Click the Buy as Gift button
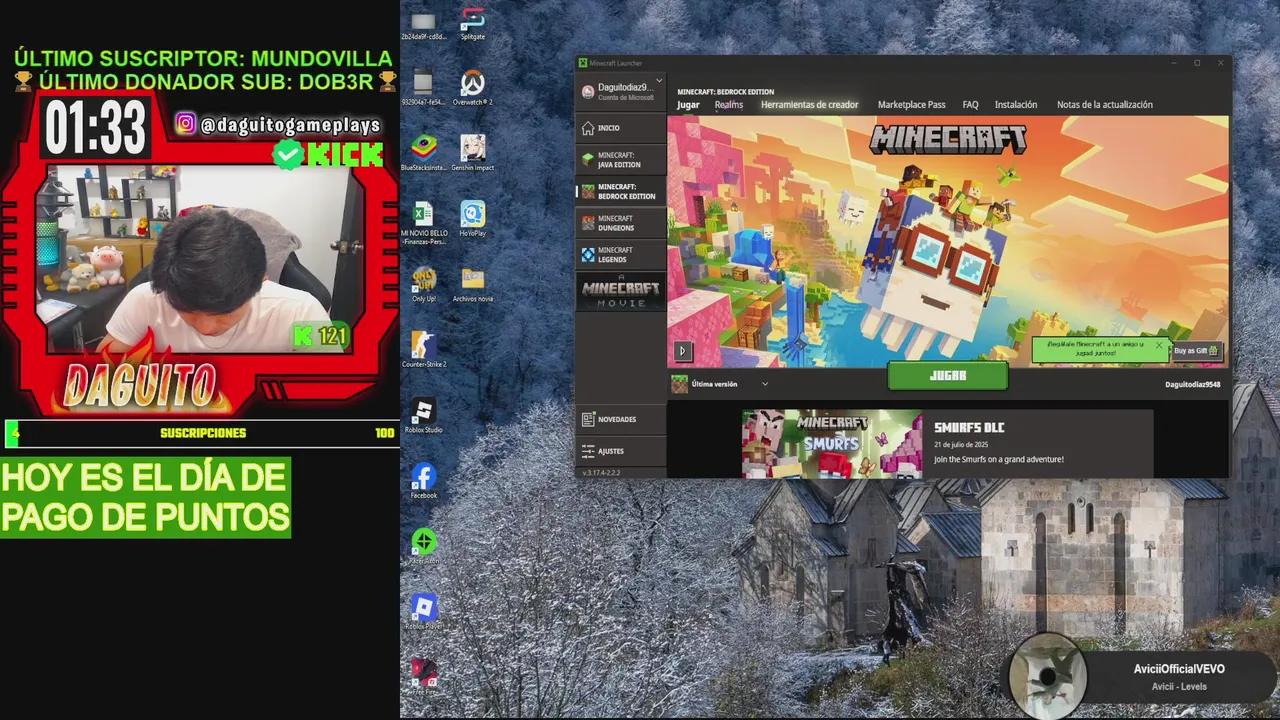The width and height of the screenshot is (1280, 720). [x=1196, y=351]
